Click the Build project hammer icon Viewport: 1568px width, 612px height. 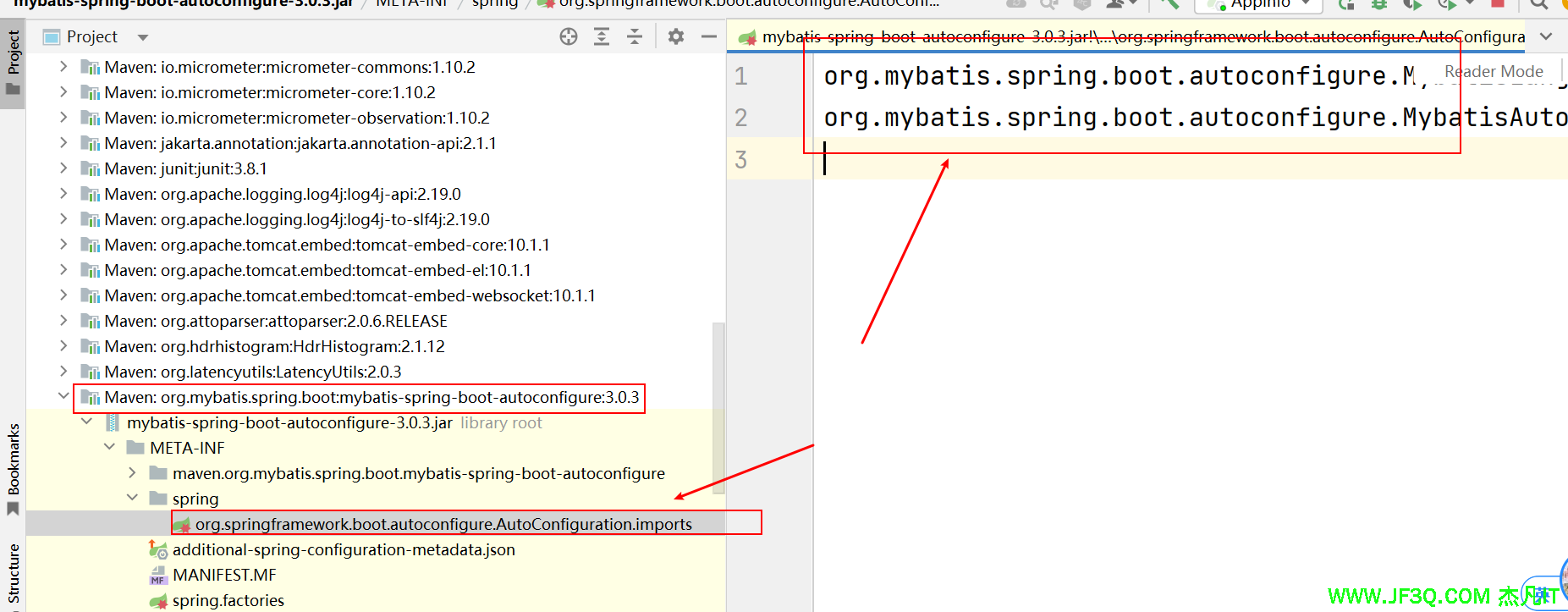[1170, 3]
